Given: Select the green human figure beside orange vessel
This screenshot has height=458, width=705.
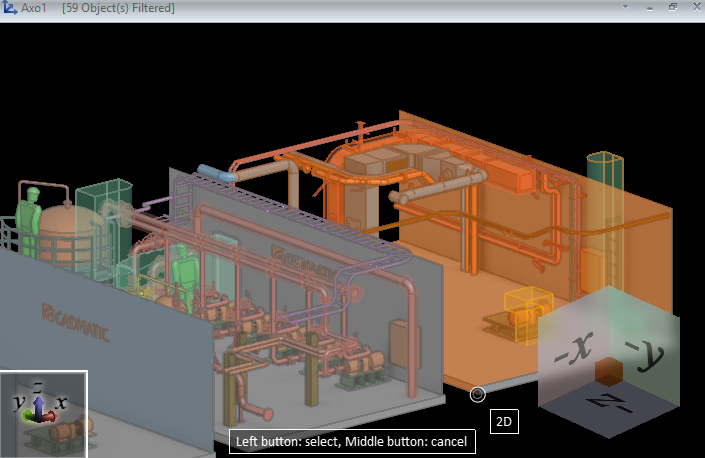Looking at the screenshot, I should point(30,213).
